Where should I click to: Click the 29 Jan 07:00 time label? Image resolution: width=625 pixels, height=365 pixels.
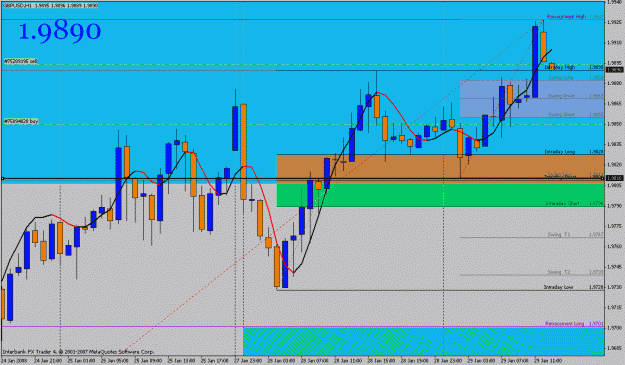point(514,361)
